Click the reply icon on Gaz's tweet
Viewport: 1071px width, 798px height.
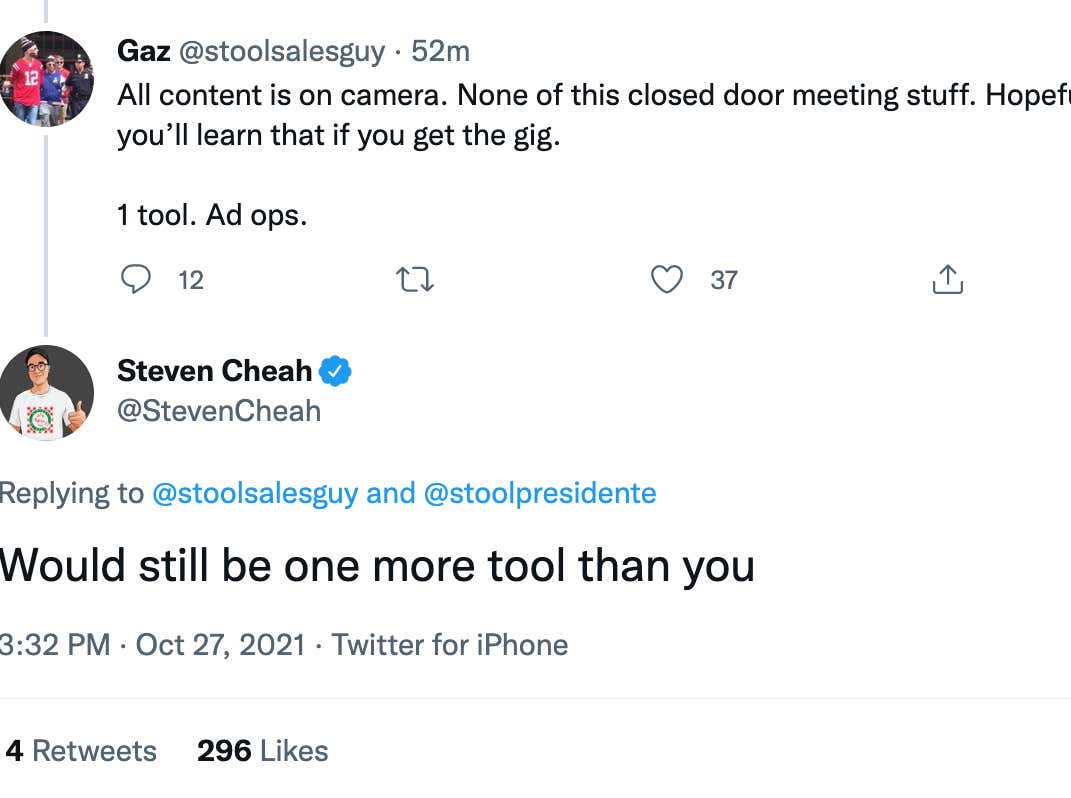click(x=137, y=280)
